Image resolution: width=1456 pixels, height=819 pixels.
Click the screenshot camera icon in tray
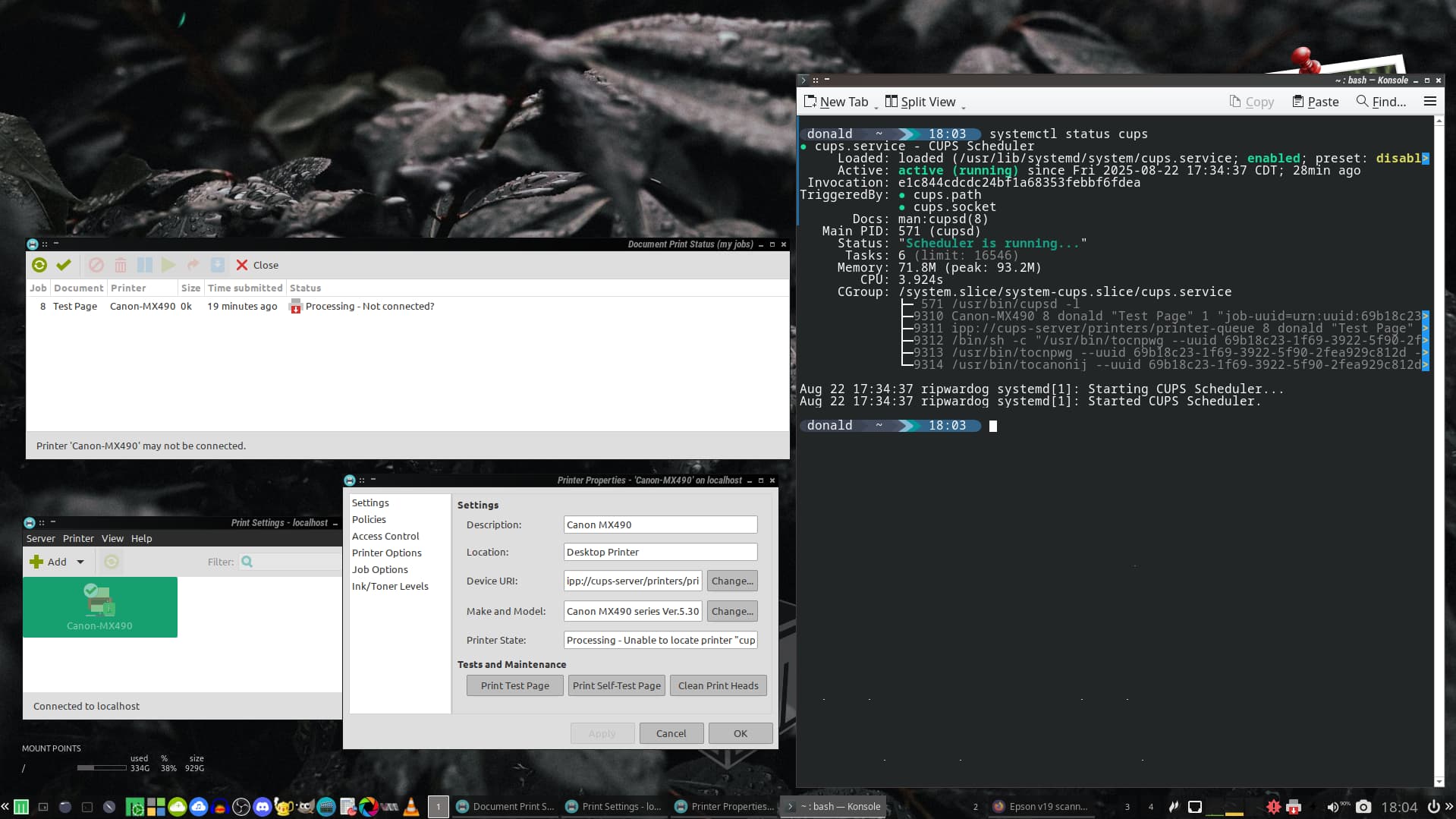coord(1363,807)
